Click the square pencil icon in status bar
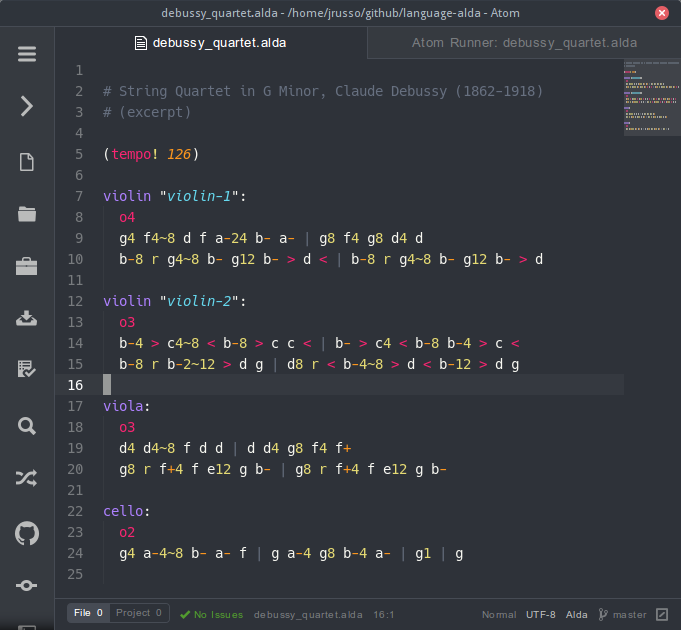 pyautogui.click(x=662, y=614)
